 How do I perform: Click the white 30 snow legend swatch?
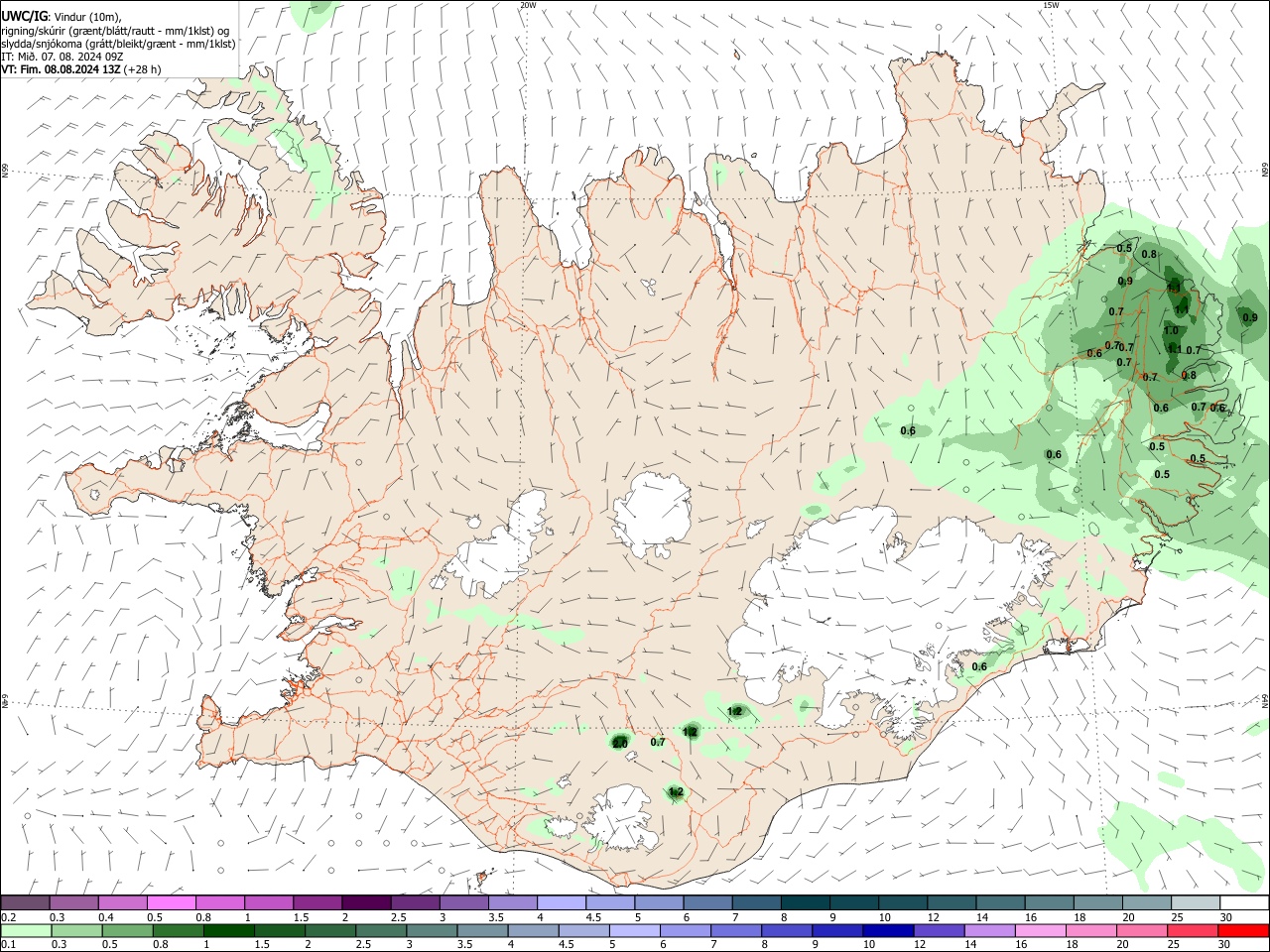(1242, 902)
